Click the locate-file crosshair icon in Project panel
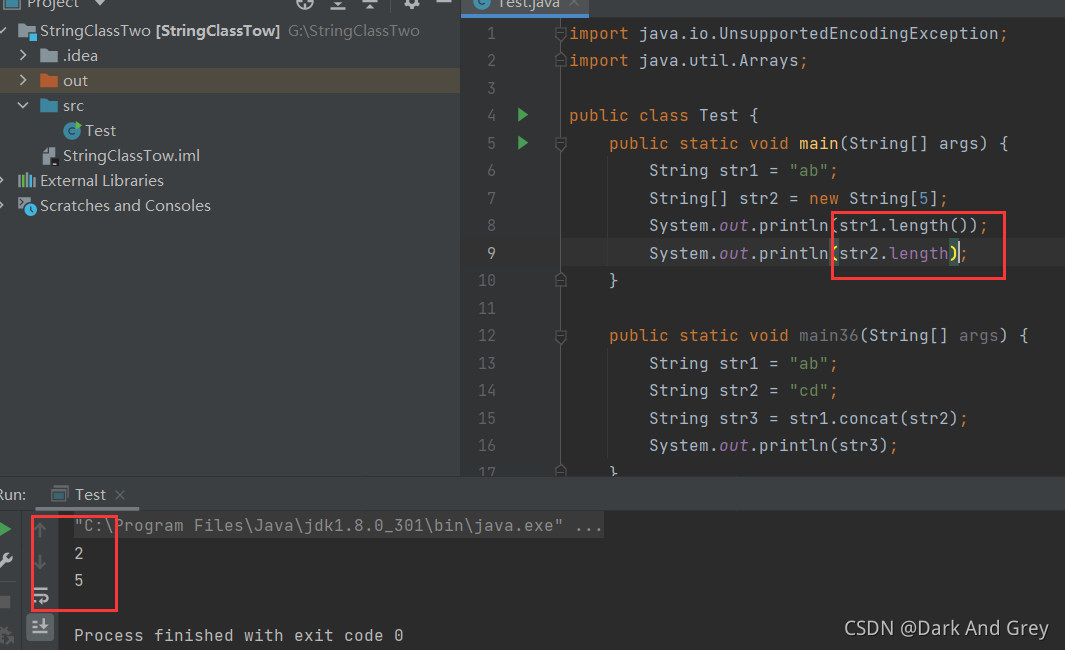 [305, 4]
